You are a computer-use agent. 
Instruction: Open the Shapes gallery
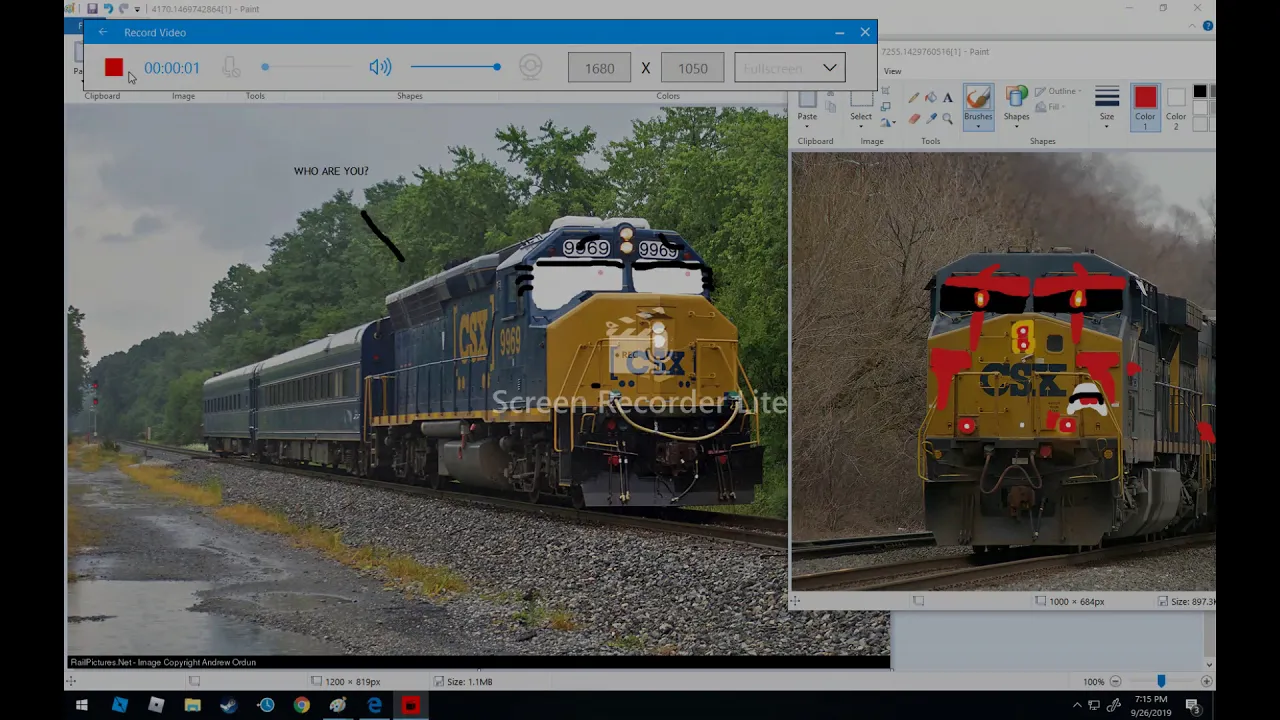pos(1016,105)
